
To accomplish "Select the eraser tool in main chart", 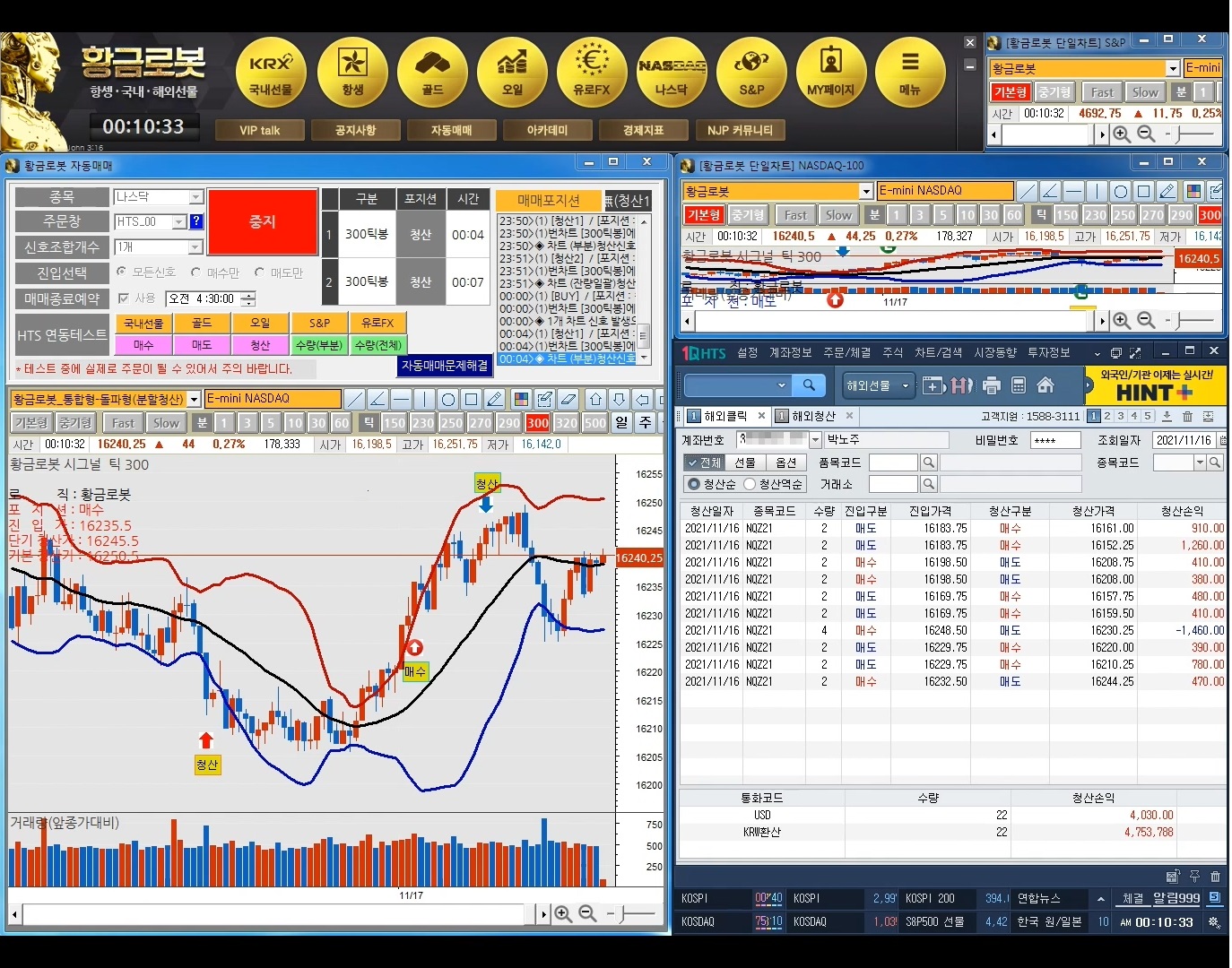I will coord(568,399).
